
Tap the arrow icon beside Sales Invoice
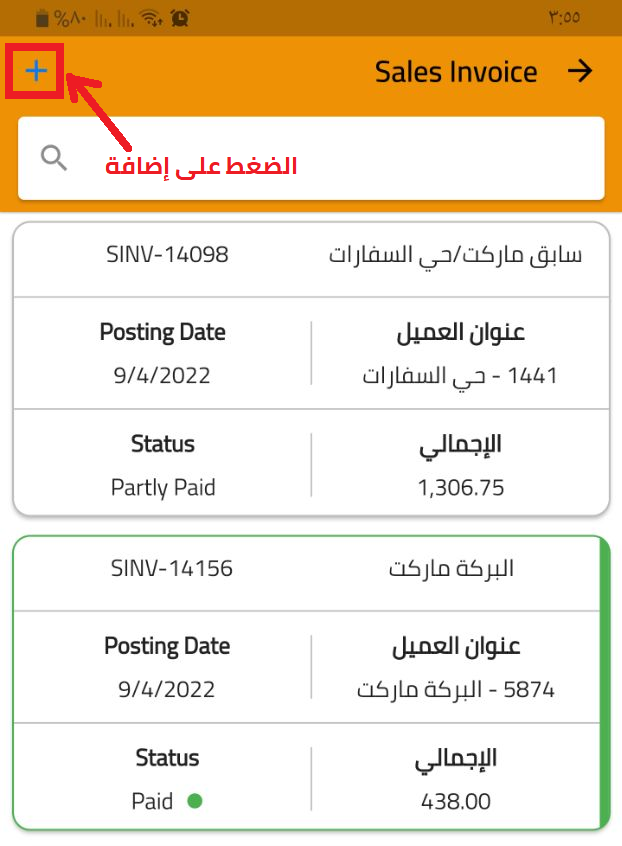pos(580,71)
